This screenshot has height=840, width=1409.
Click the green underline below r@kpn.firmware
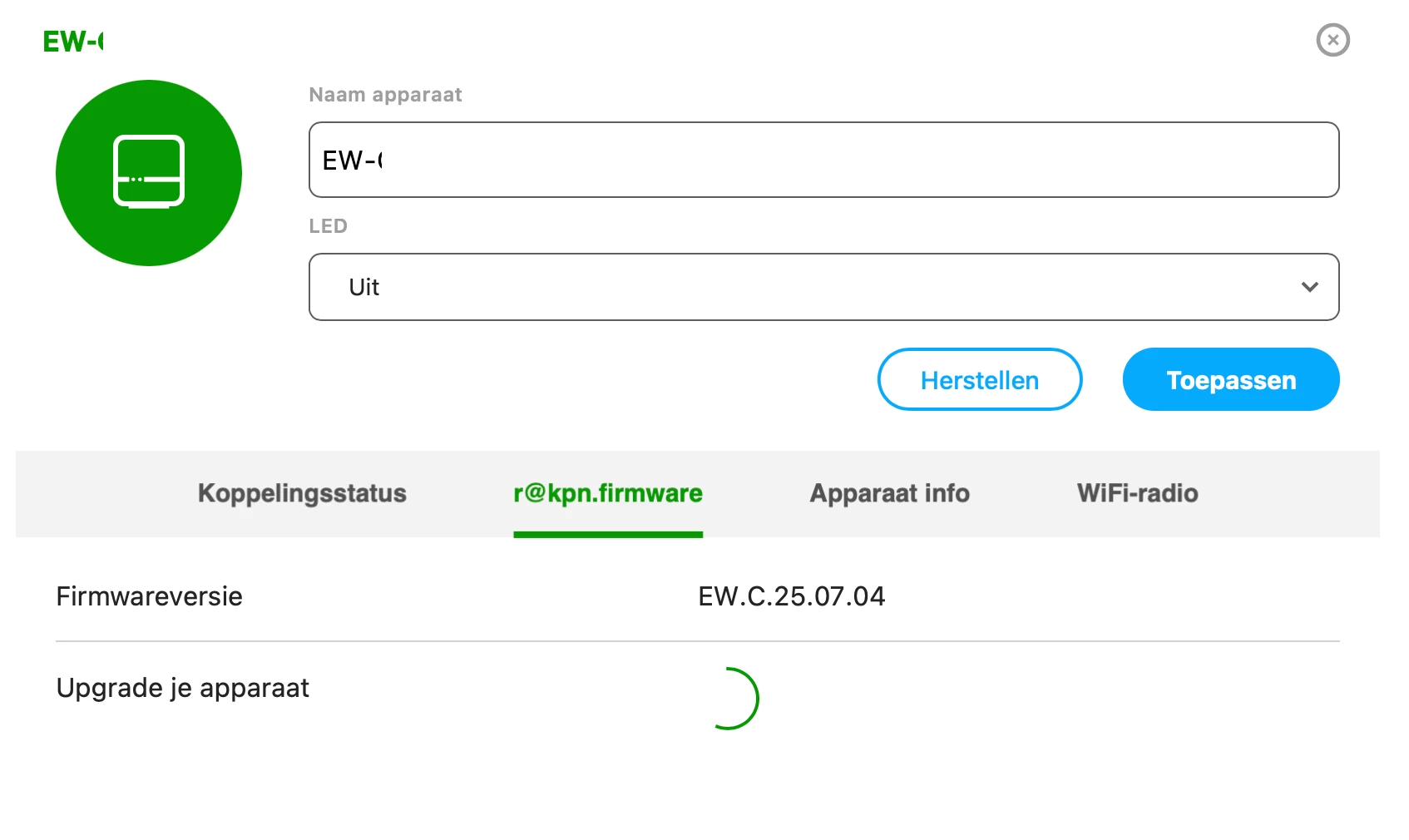[x=608, y=535]
